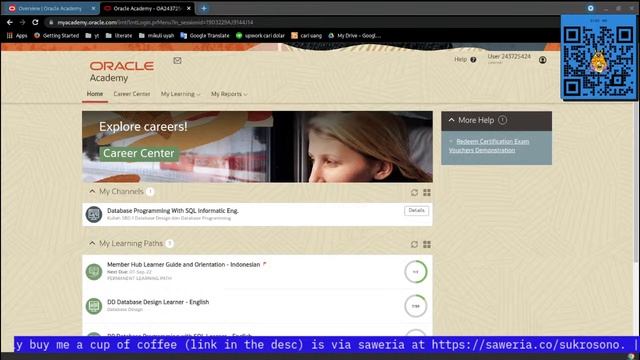Screen dimensions: 640x360
Task: Collapse the More Help panel
Action: (451, 120)
